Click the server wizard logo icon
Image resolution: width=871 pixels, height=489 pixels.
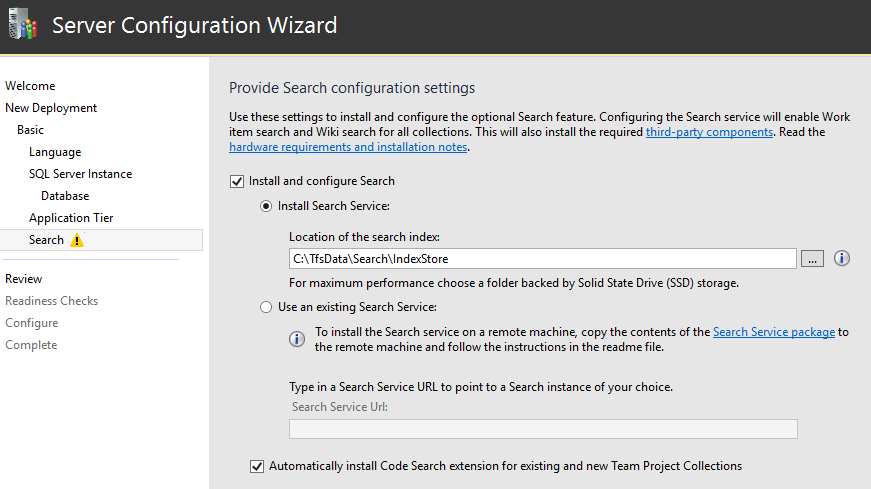coord(22,23)
